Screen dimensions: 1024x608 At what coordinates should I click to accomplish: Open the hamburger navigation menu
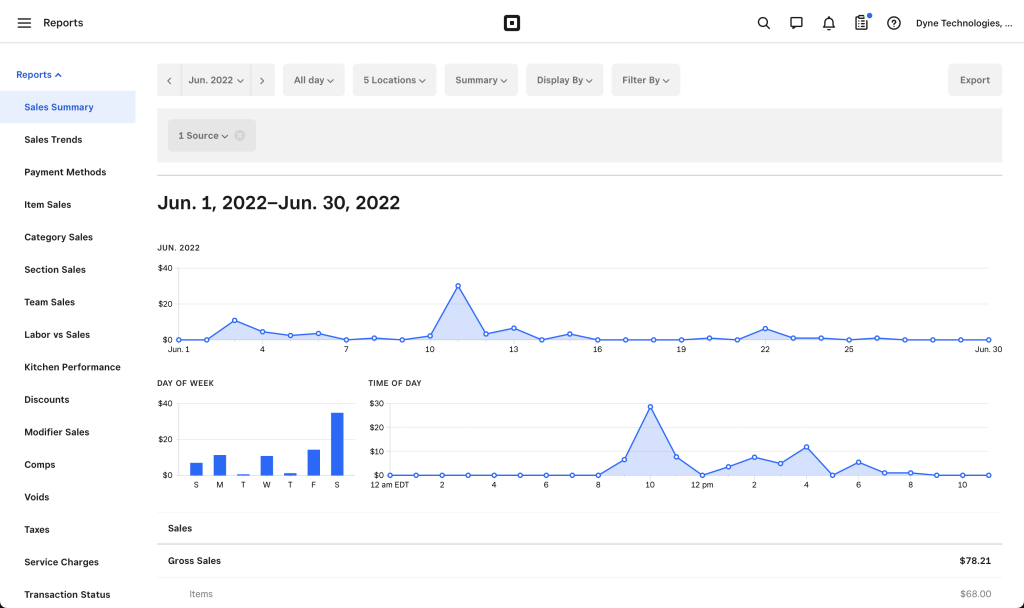pyautogui.click(x=24, y=23)
